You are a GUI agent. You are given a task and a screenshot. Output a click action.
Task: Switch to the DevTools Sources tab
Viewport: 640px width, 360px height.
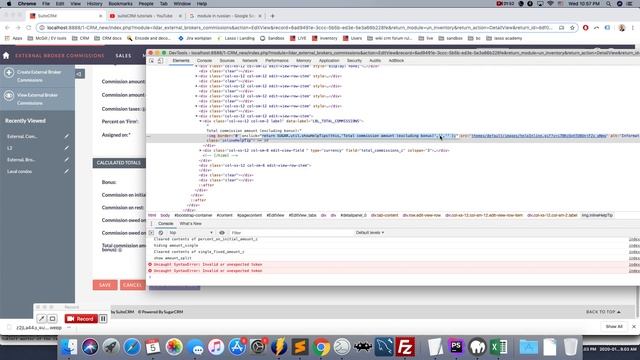click(227, 60)
